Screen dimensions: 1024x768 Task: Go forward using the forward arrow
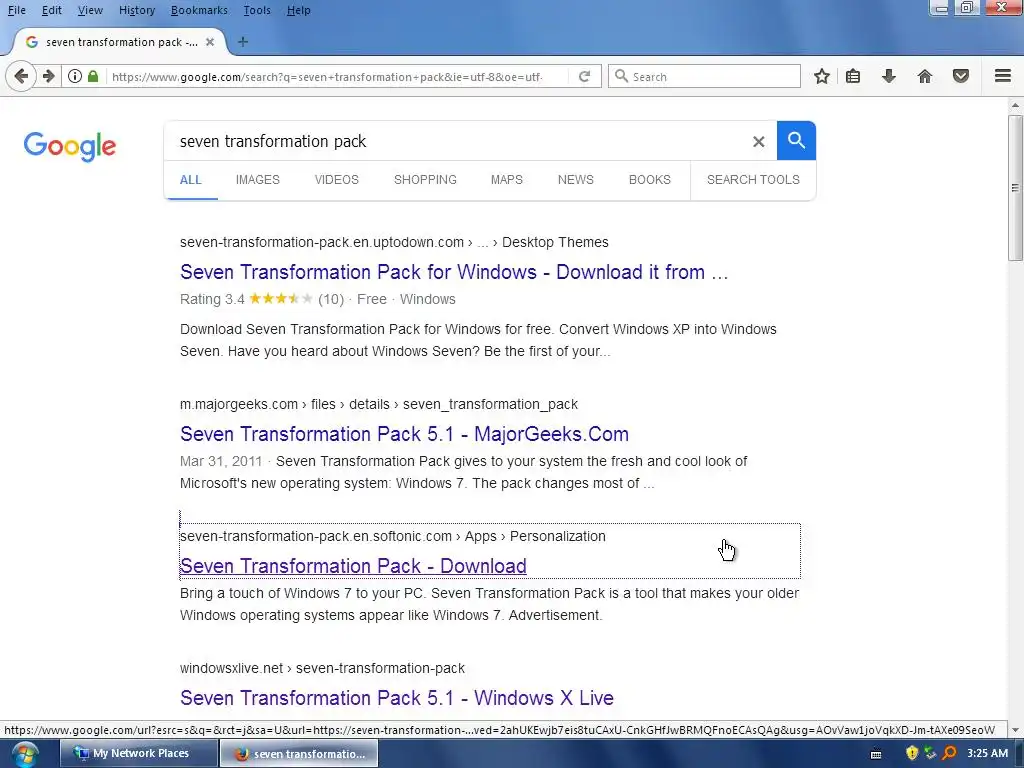[x=49, y=76]
